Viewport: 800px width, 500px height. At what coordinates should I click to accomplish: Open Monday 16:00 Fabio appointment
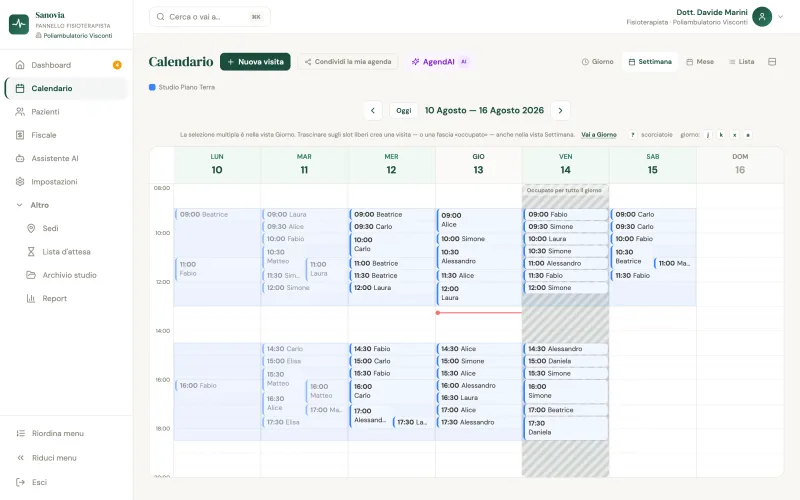tap(217, 386)
